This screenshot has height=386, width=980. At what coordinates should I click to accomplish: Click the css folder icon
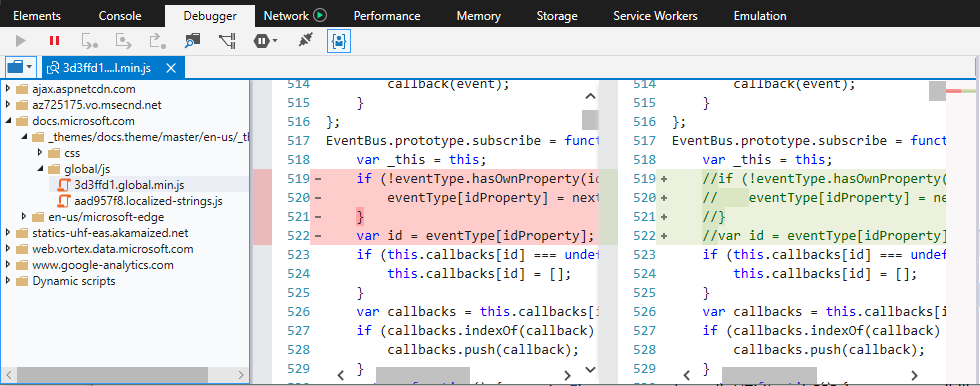click(54, 153)
